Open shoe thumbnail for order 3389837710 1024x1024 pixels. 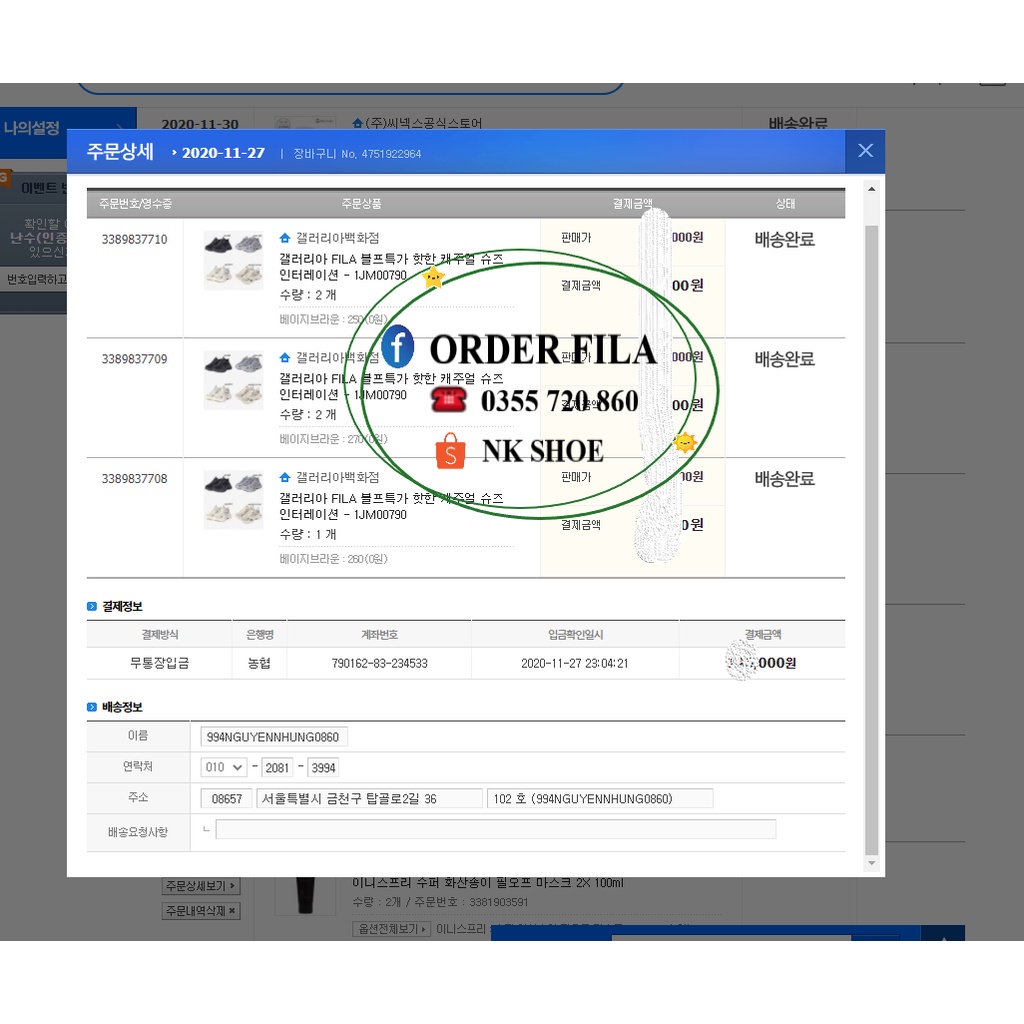233,260
